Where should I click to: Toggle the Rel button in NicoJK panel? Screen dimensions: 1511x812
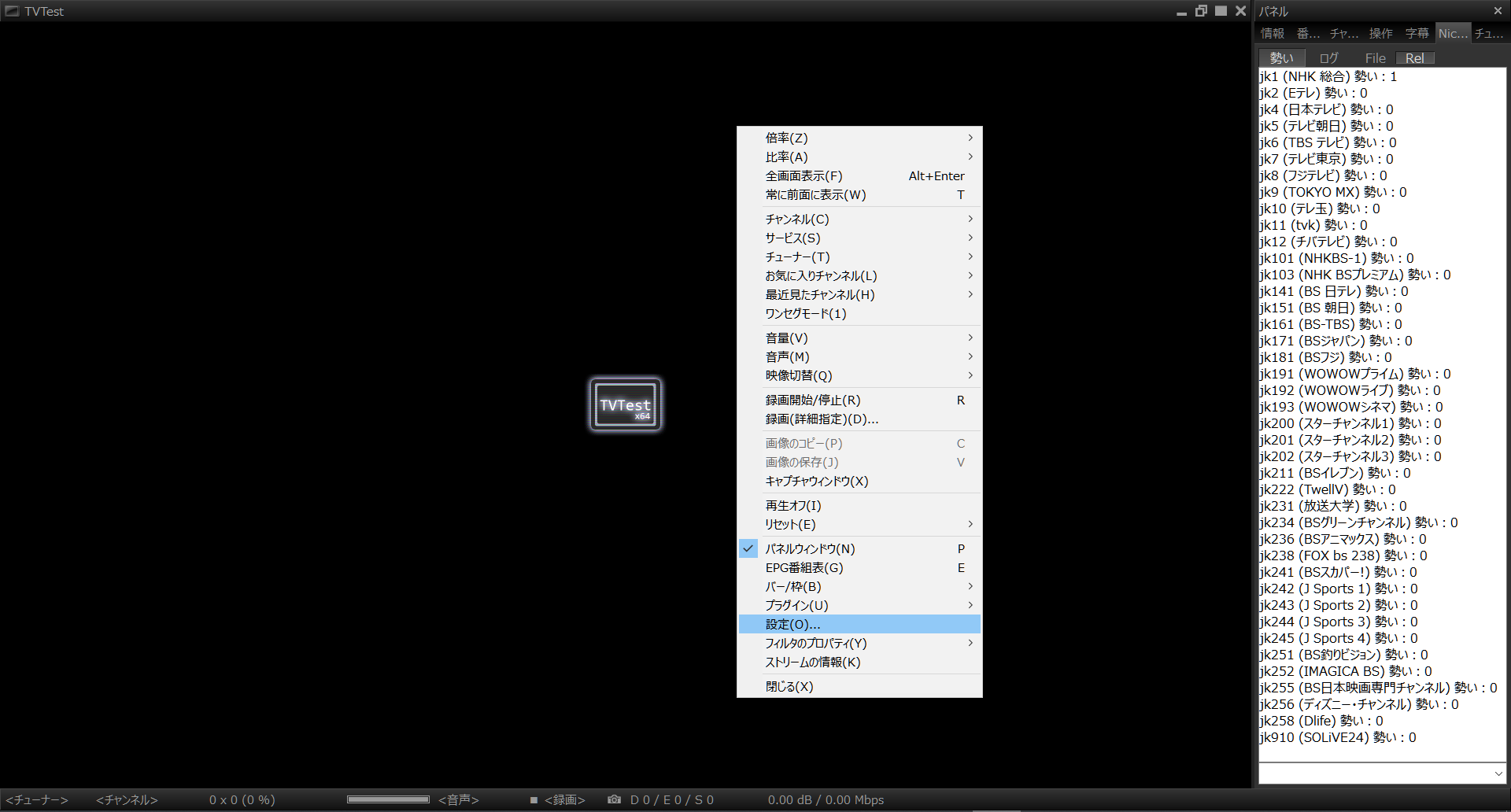[x=1415, y=58]
